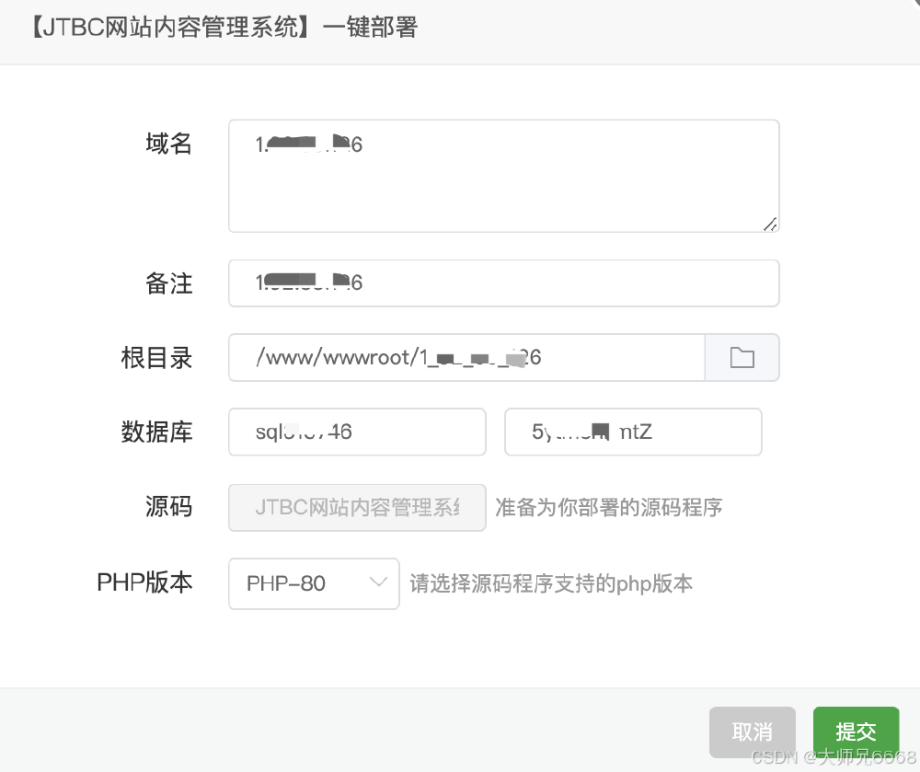Click the PHP版本 label text
This screenshot has height=772, width=920.
click(144, 583)
